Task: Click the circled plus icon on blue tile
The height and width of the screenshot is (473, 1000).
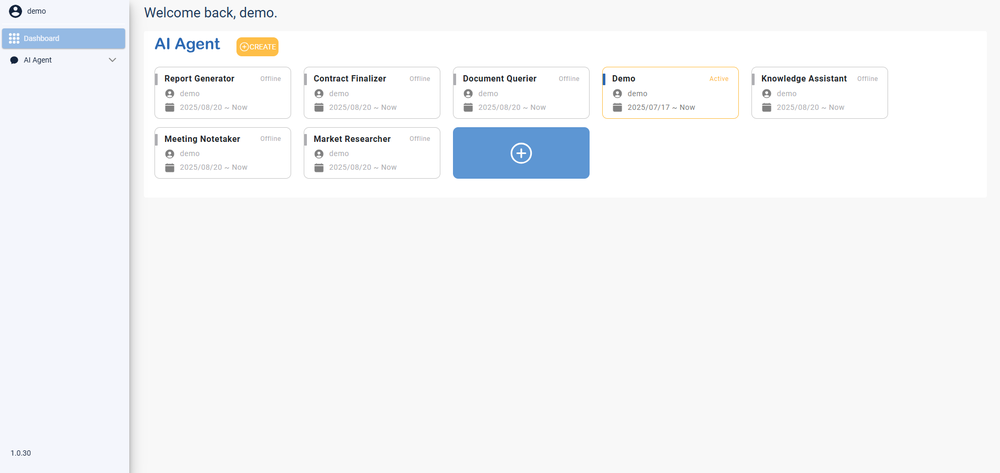Action: pyautogui.click(x=521, y=153)
